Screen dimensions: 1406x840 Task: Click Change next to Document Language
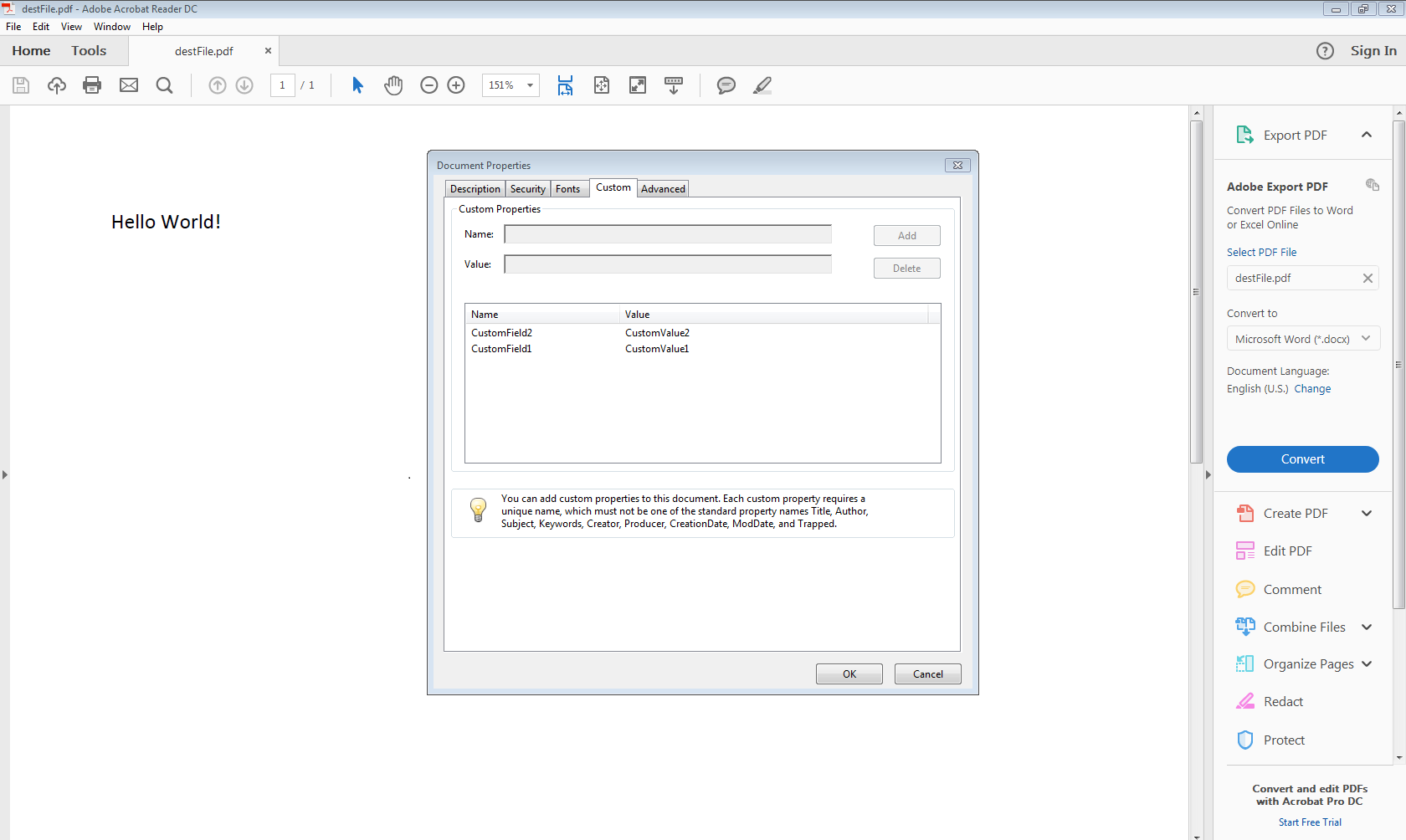1312,388
